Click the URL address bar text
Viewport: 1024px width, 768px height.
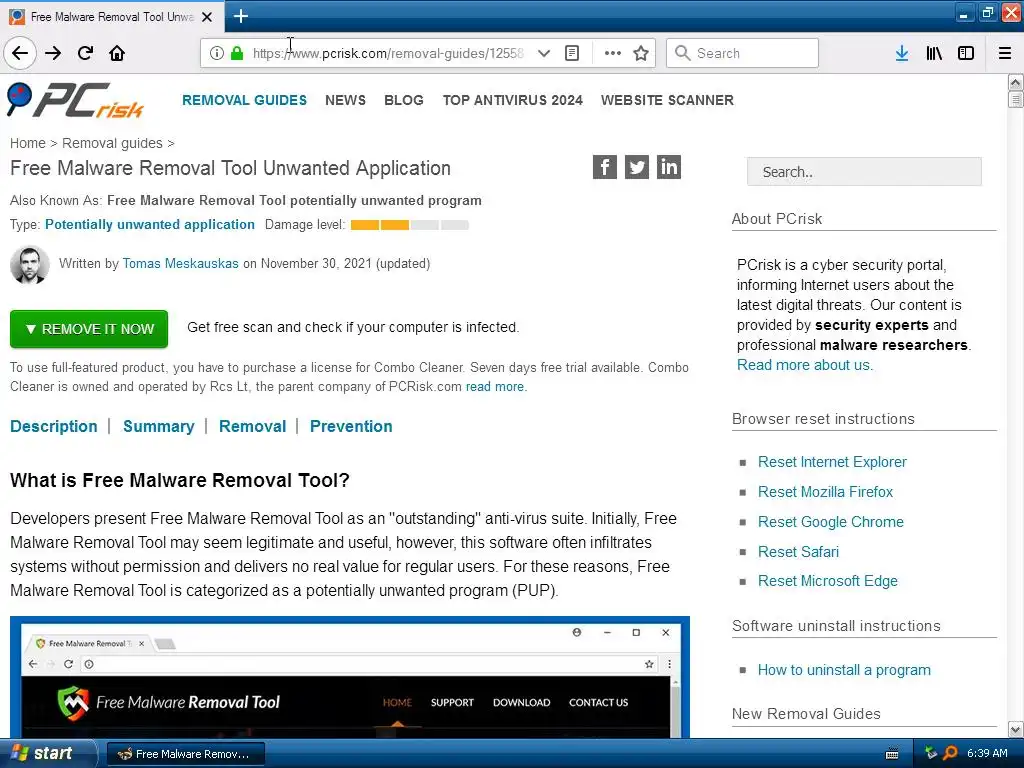(388, 53)
